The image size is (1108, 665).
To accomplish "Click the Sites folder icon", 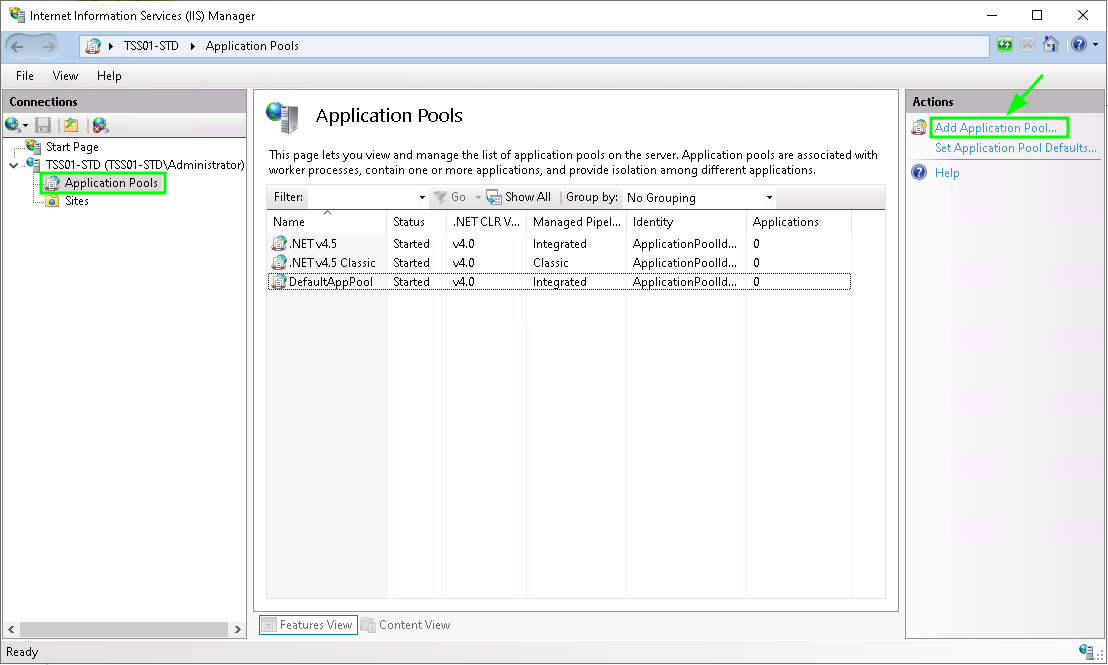I will point(52,201).
